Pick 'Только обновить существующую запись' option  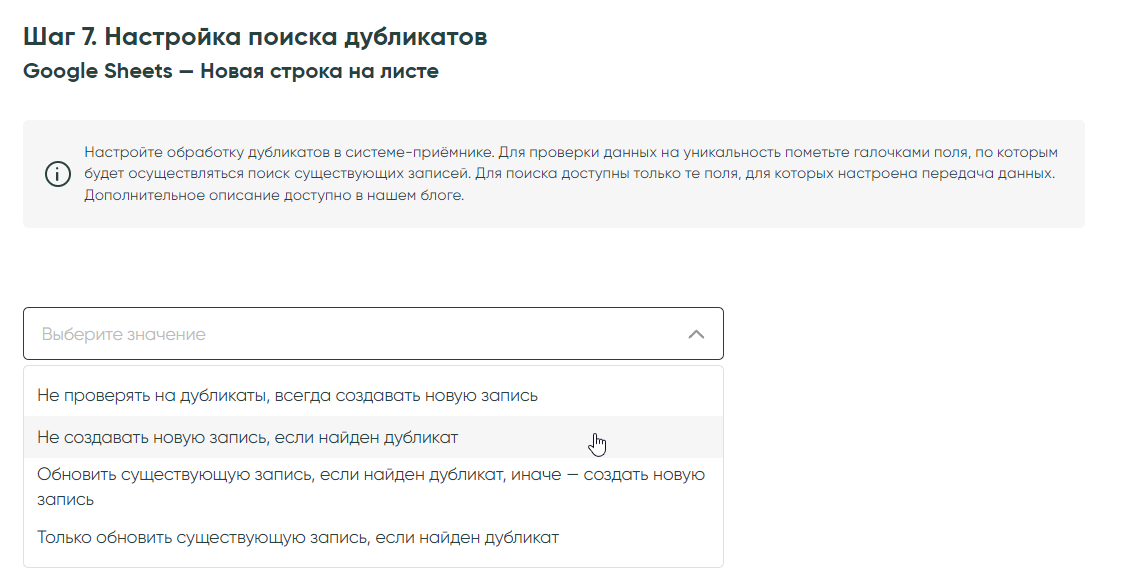(x=297, y=537)
